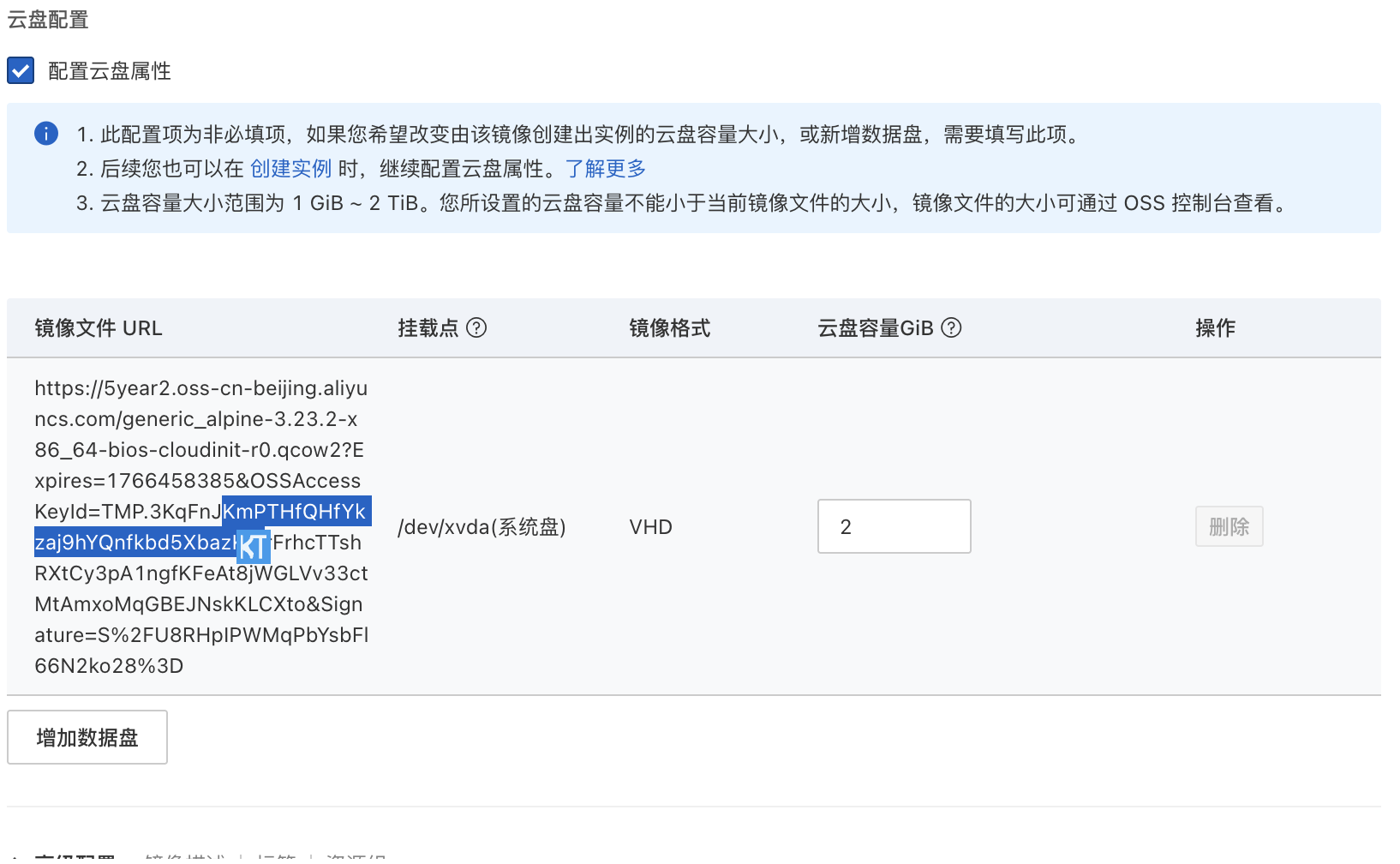Click the help icon beside 挂载点

pos(476,327)
